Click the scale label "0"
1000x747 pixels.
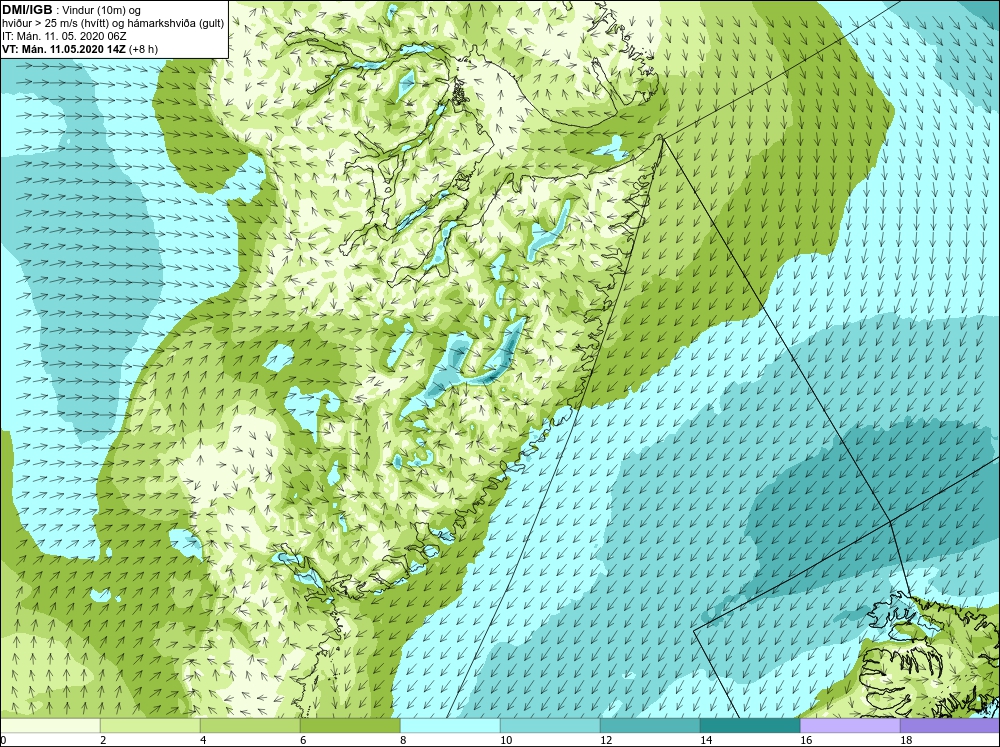coord(4,740)
